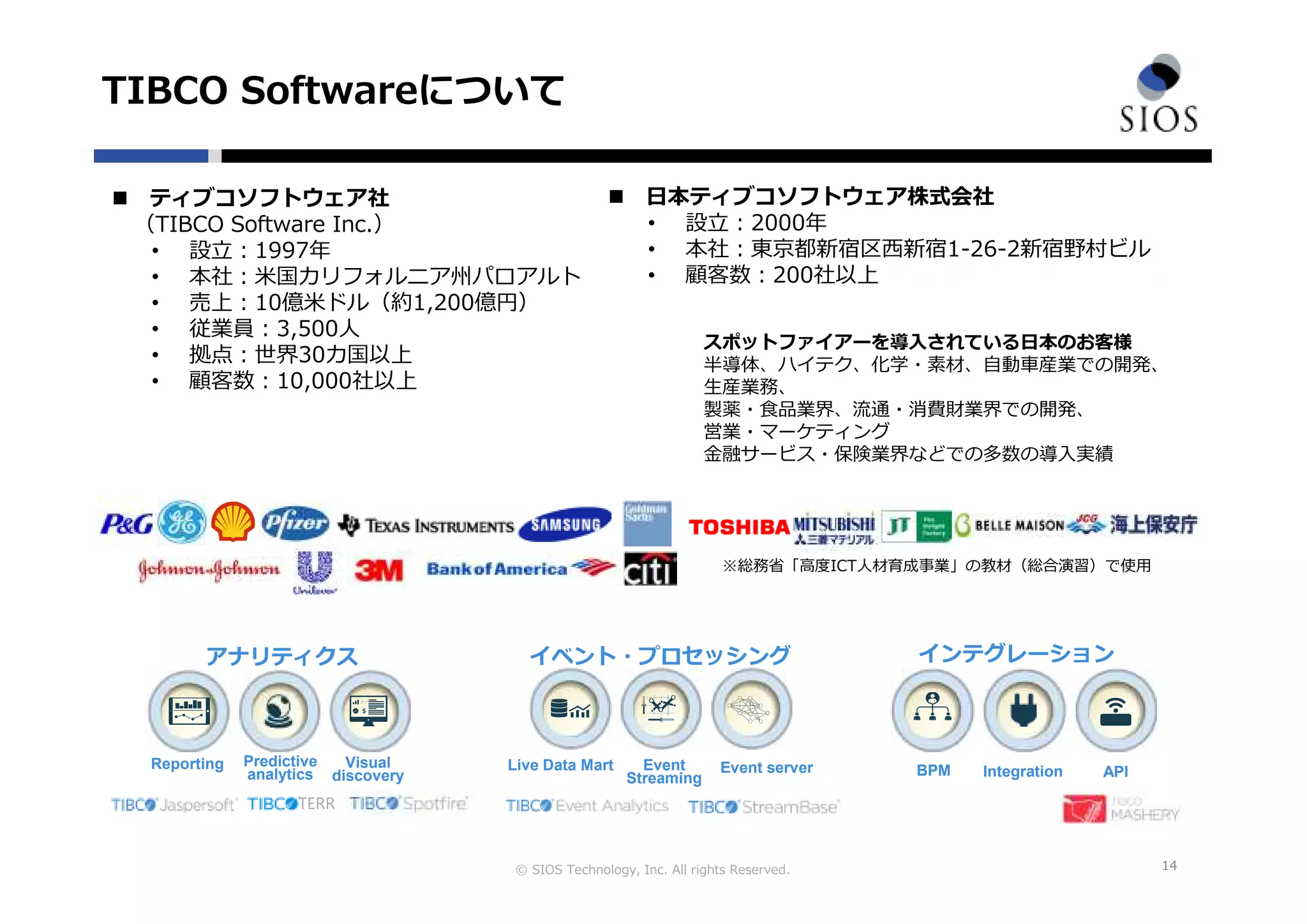Screen dimensions: 1307x924
Task: Select the BPM circle icon
Action: click(x=932, y=710)
